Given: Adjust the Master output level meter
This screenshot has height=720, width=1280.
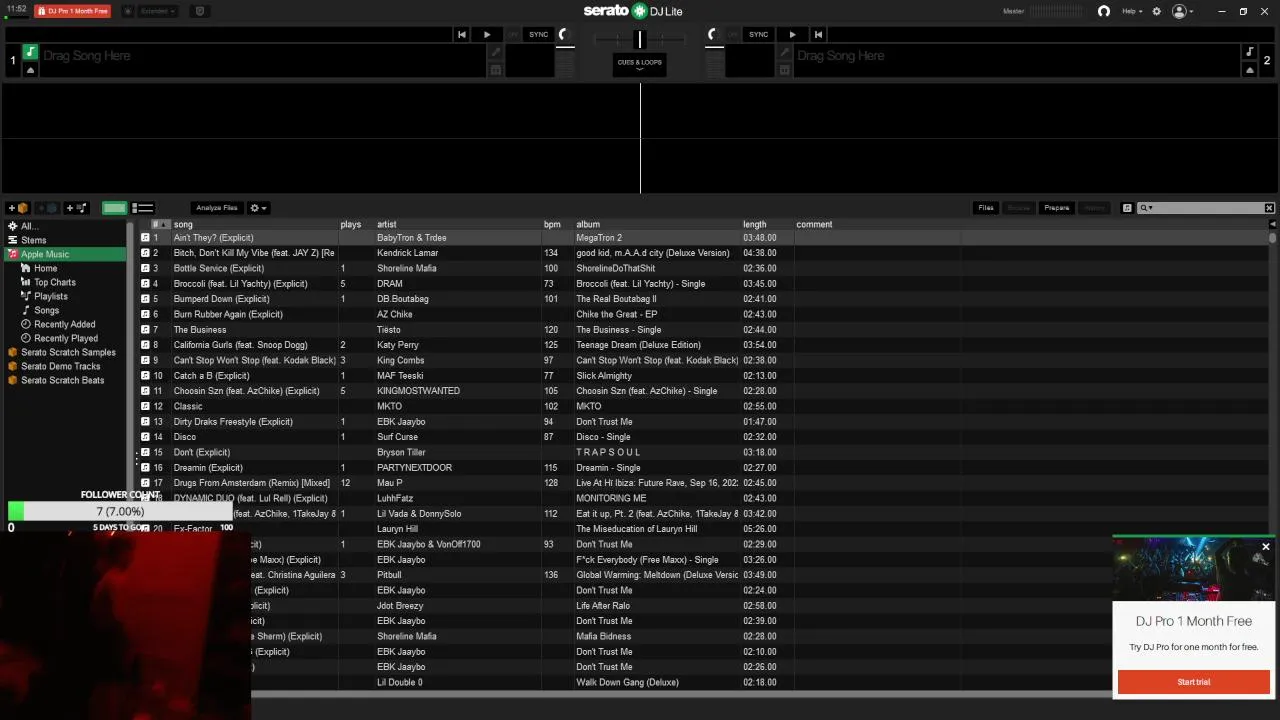Looking at the screenshot, I should coord(1056,11).
